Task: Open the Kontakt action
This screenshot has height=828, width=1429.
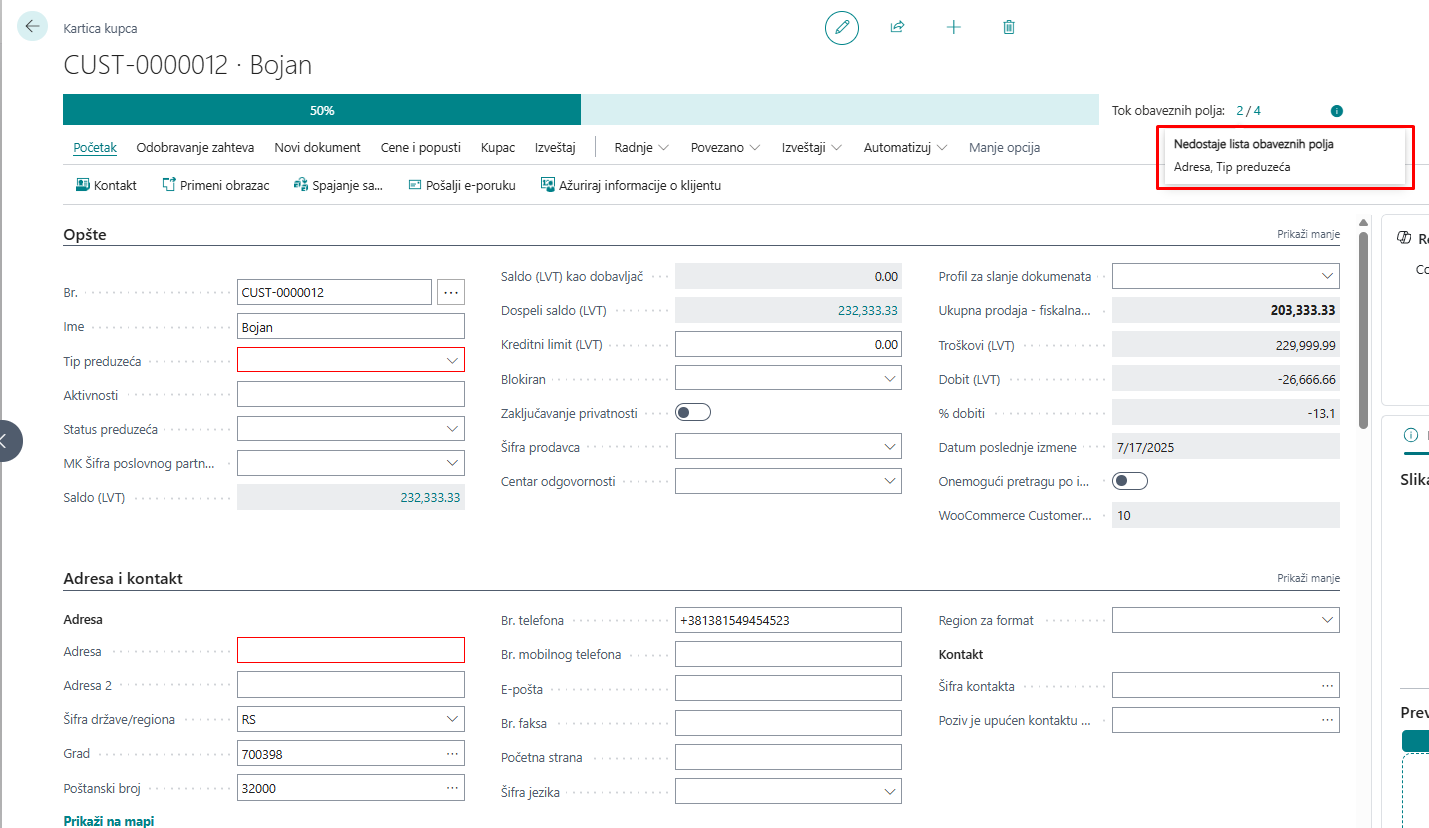Action: [x=106, y=185]
